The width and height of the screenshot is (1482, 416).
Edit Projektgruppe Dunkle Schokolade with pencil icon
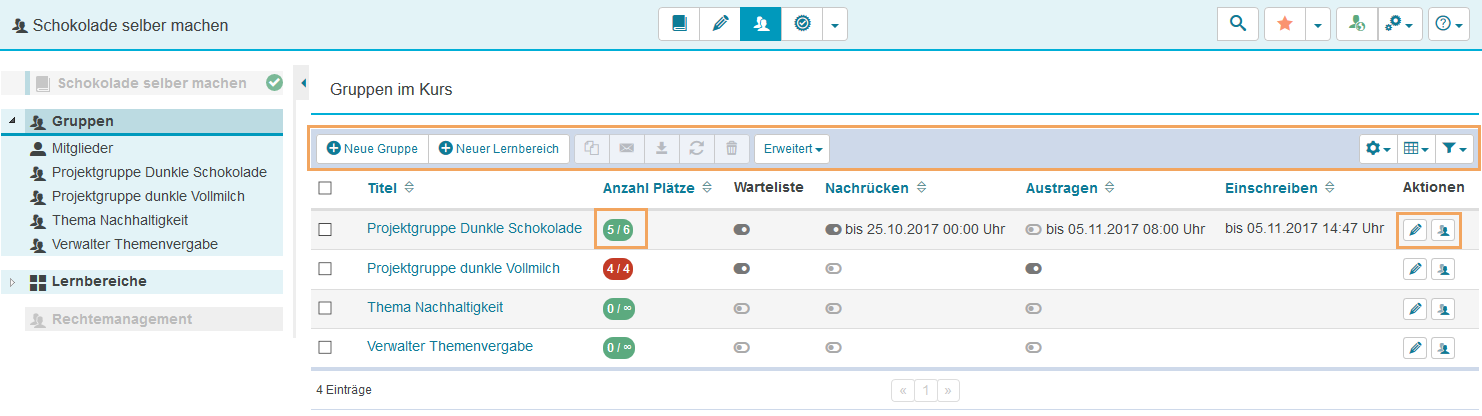coord(1415,230)
